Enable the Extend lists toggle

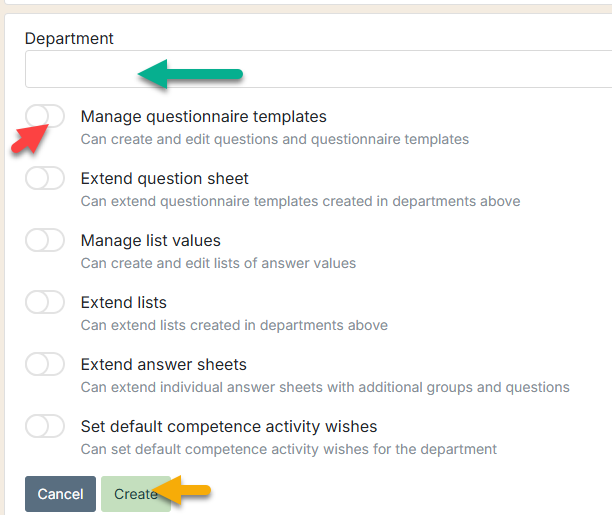45,302
